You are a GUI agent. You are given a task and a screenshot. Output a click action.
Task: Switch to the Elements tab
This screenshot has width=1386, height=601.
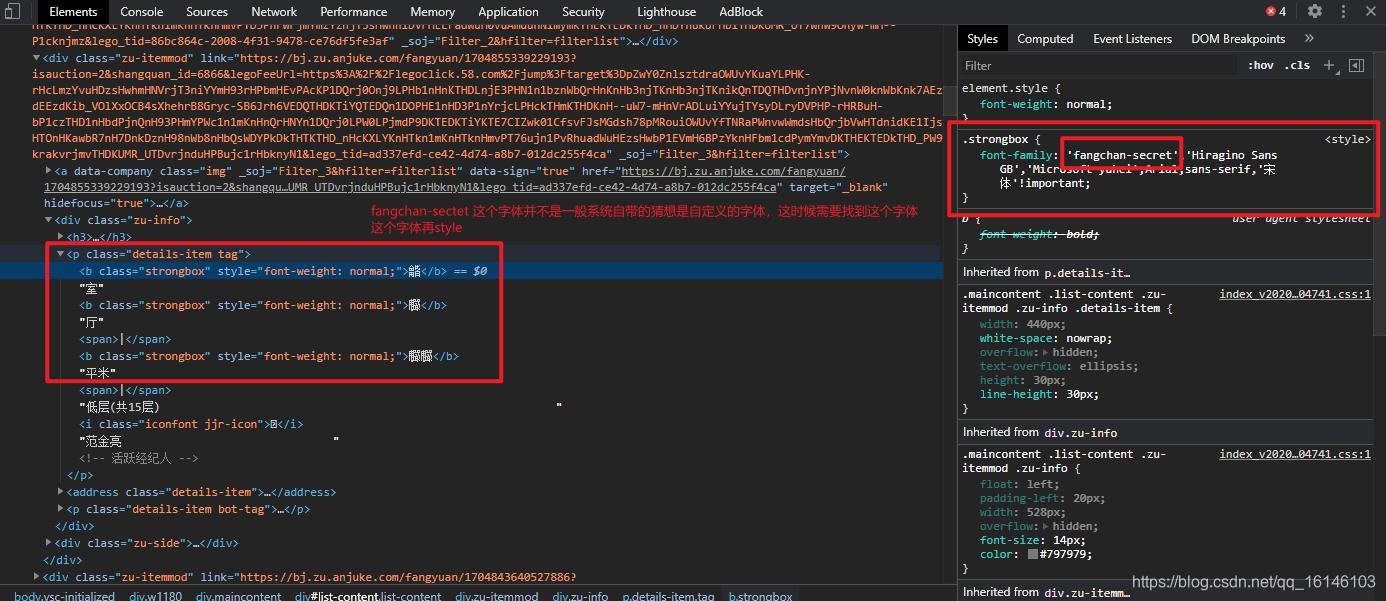coord(73,12)
